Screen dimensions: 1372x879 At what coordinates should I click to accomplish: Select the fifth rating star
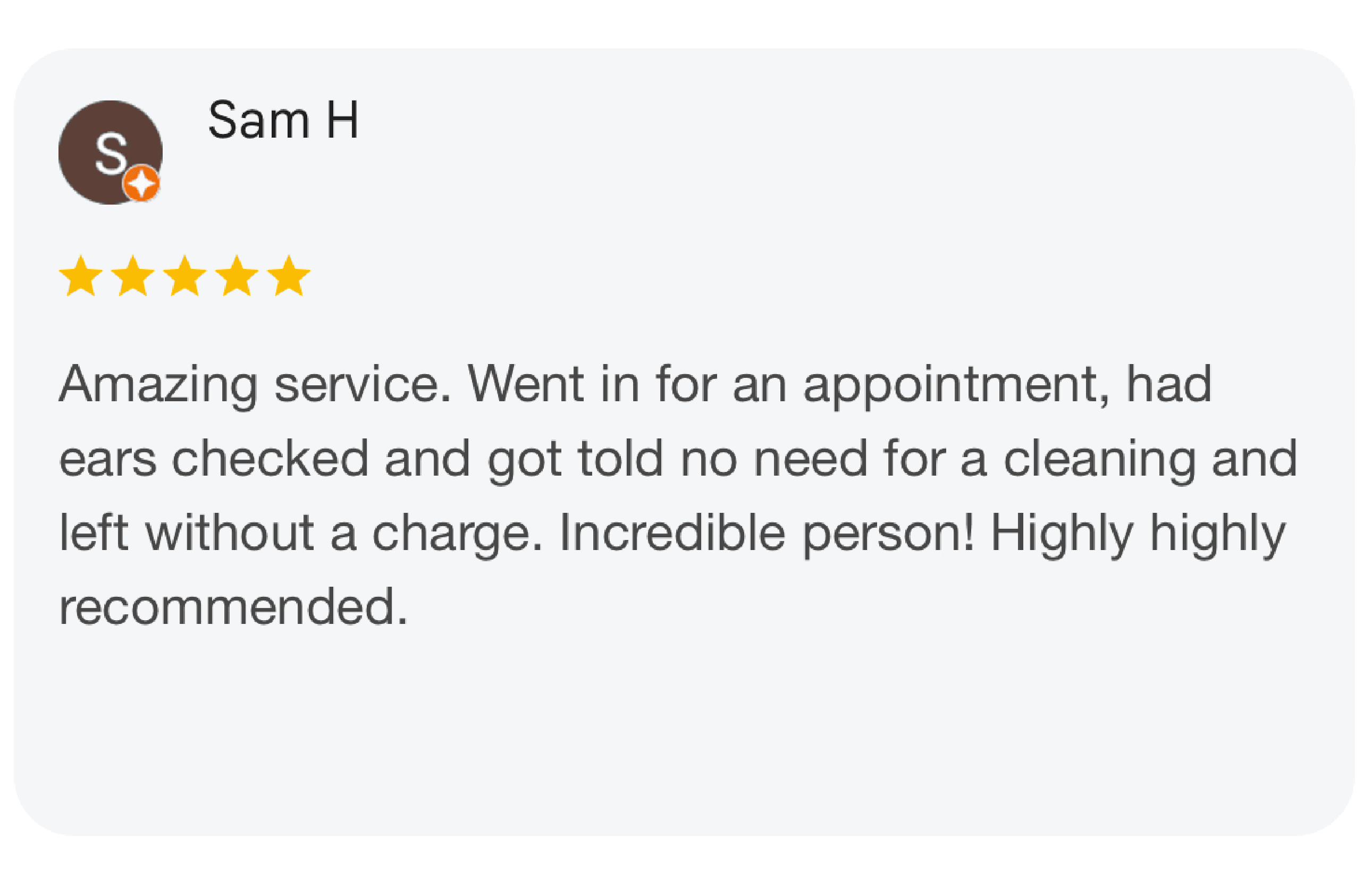point(288,276)
